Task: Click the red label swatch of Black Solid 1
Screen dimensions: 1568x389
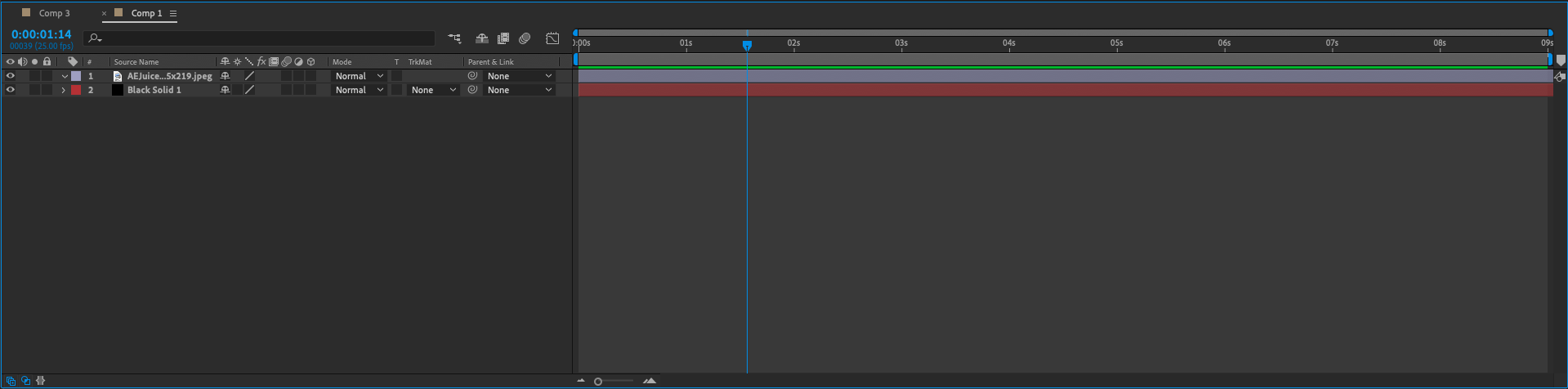Action: (76, 90)
